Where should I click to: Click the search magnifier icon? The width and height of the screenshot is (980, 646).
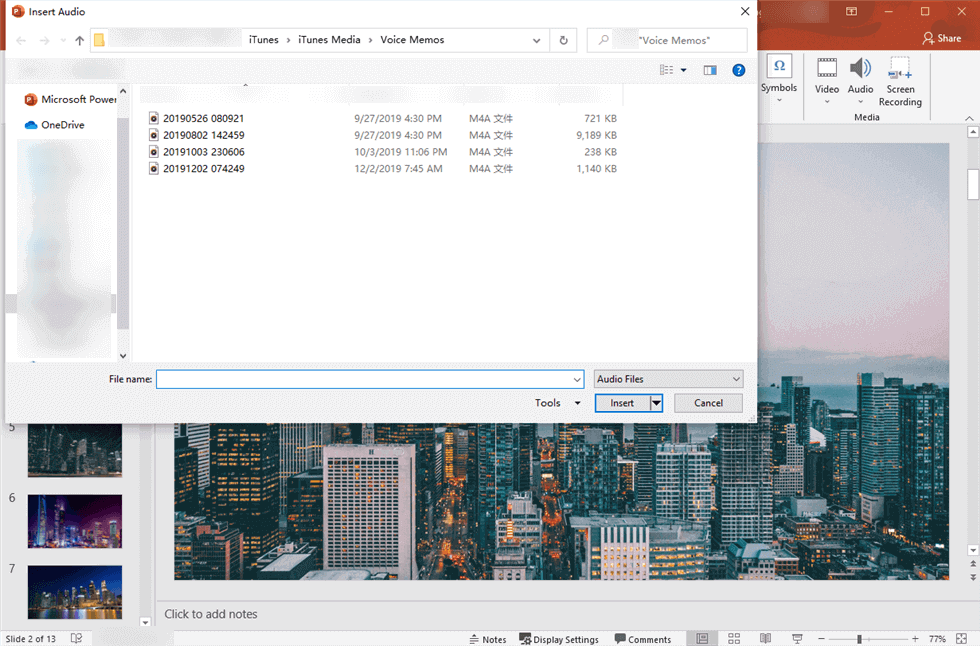point(603,40)
